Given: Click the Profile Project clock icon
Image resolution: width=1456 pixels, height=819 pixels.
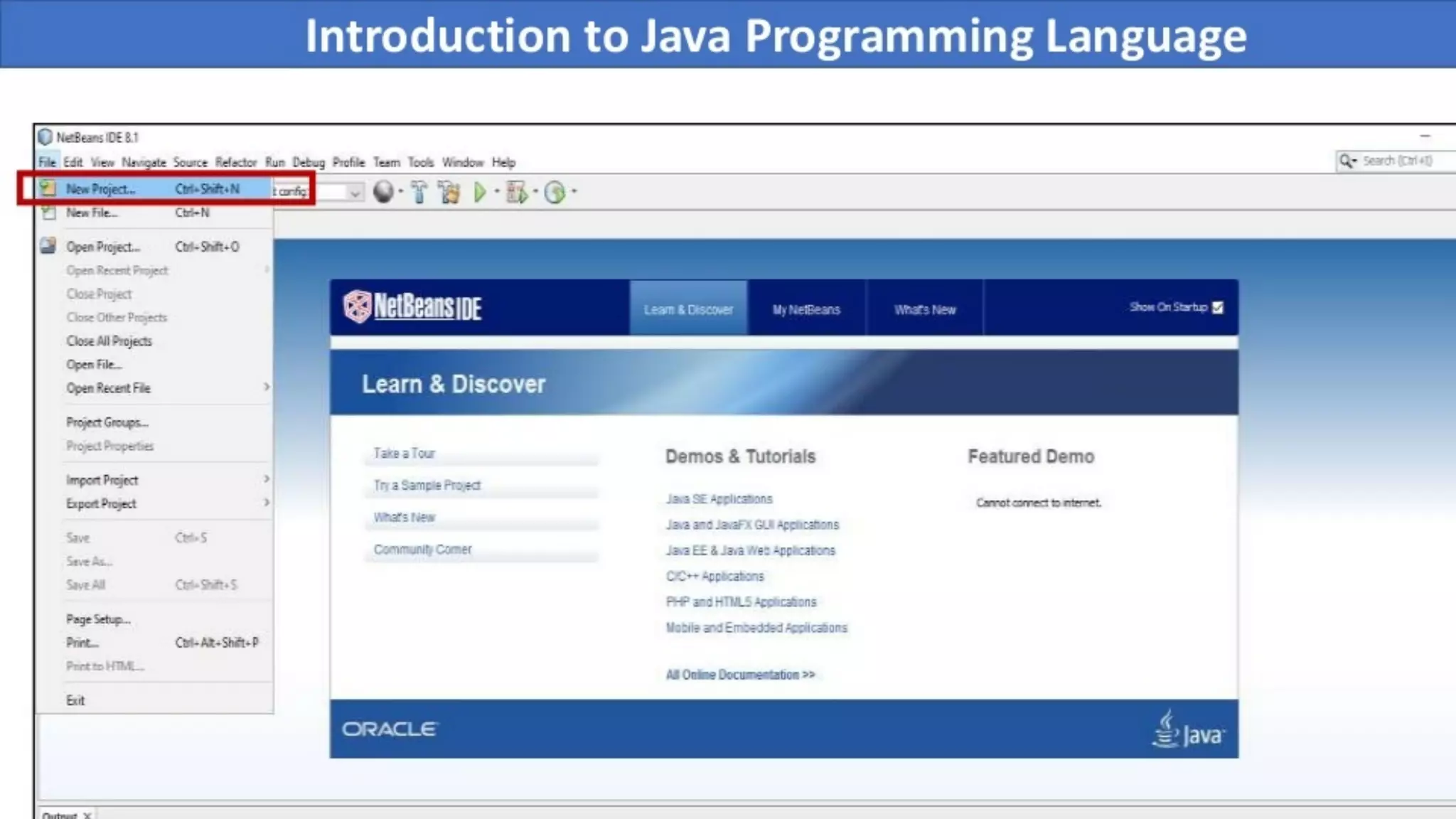Looking at the screenshot, I should click(x=555, y=192).
